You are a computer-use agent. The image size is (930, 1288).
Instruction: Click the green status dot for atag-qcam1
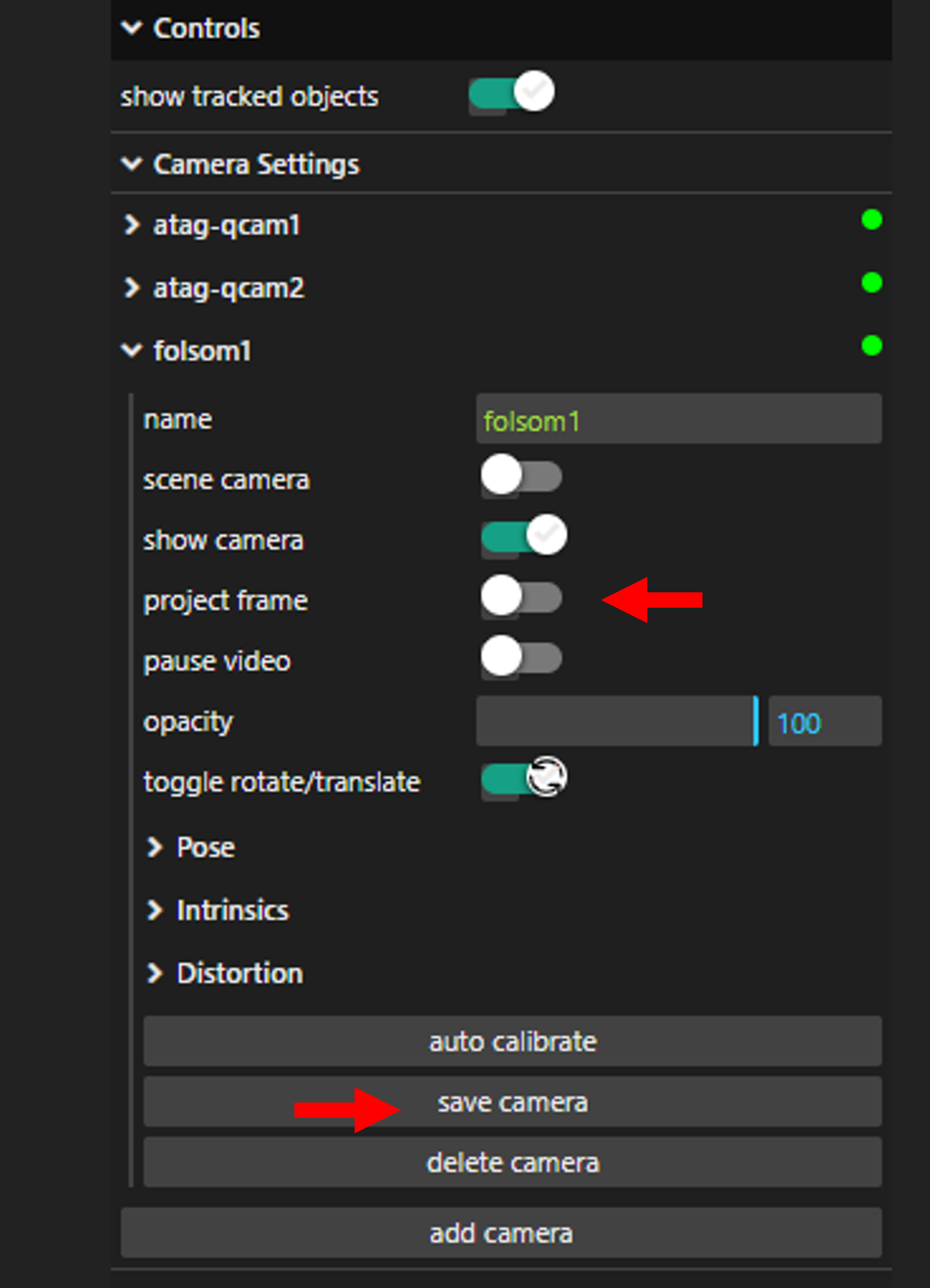tap(871, 221)
